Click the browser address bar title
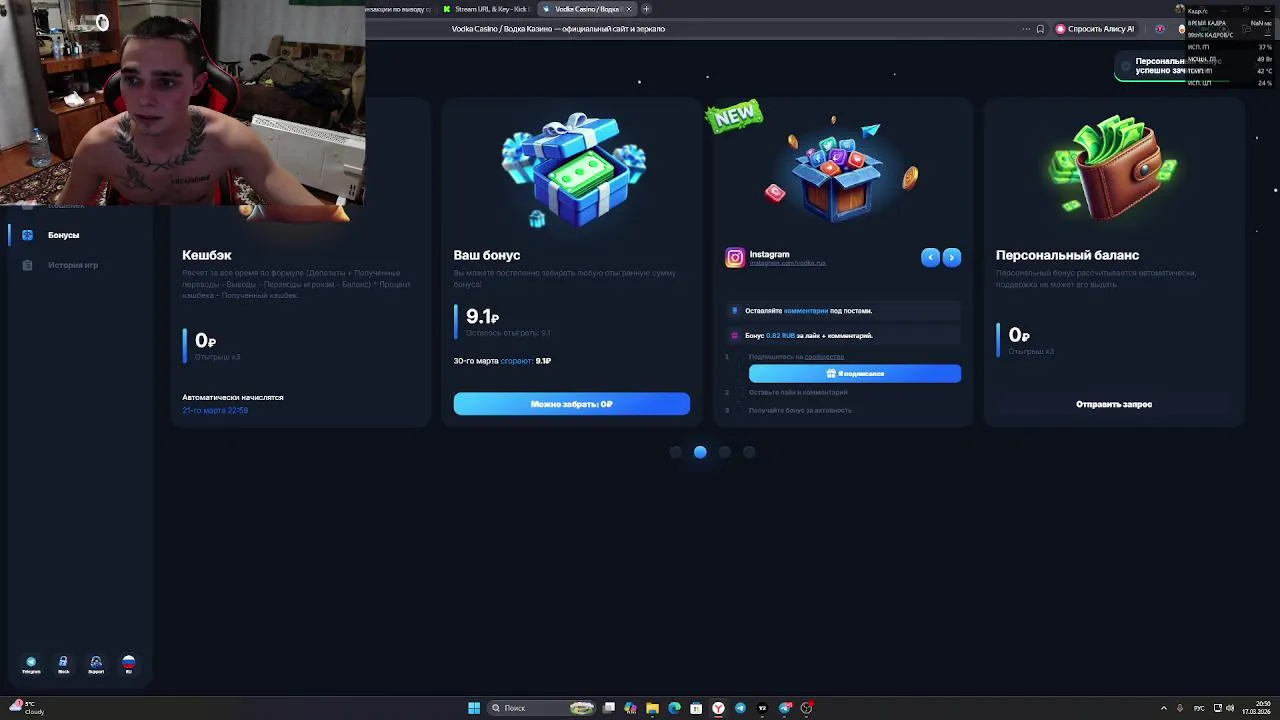The width and height of the screenshot is (1280, 720). 558,29
